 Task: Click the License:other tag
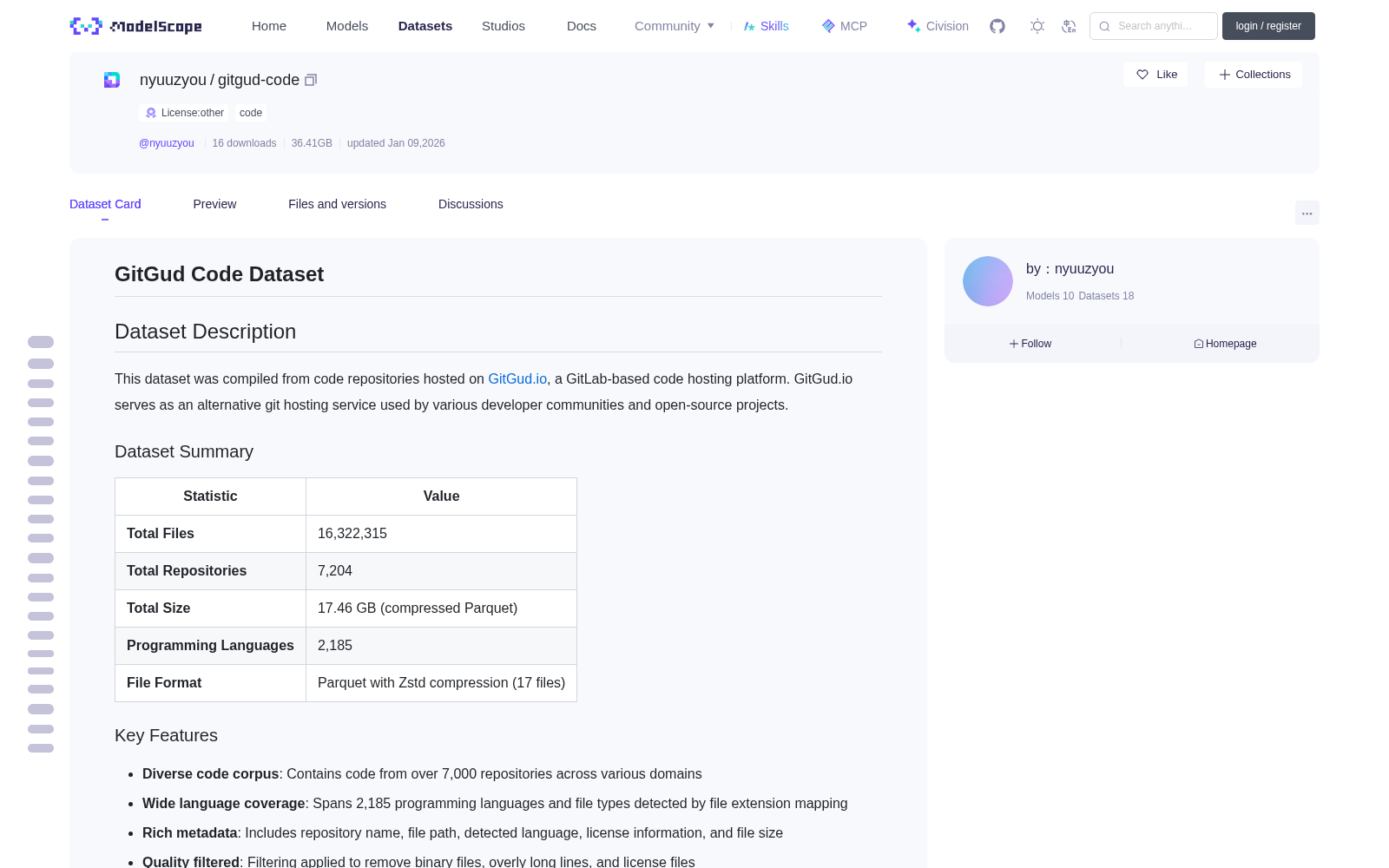185,113
